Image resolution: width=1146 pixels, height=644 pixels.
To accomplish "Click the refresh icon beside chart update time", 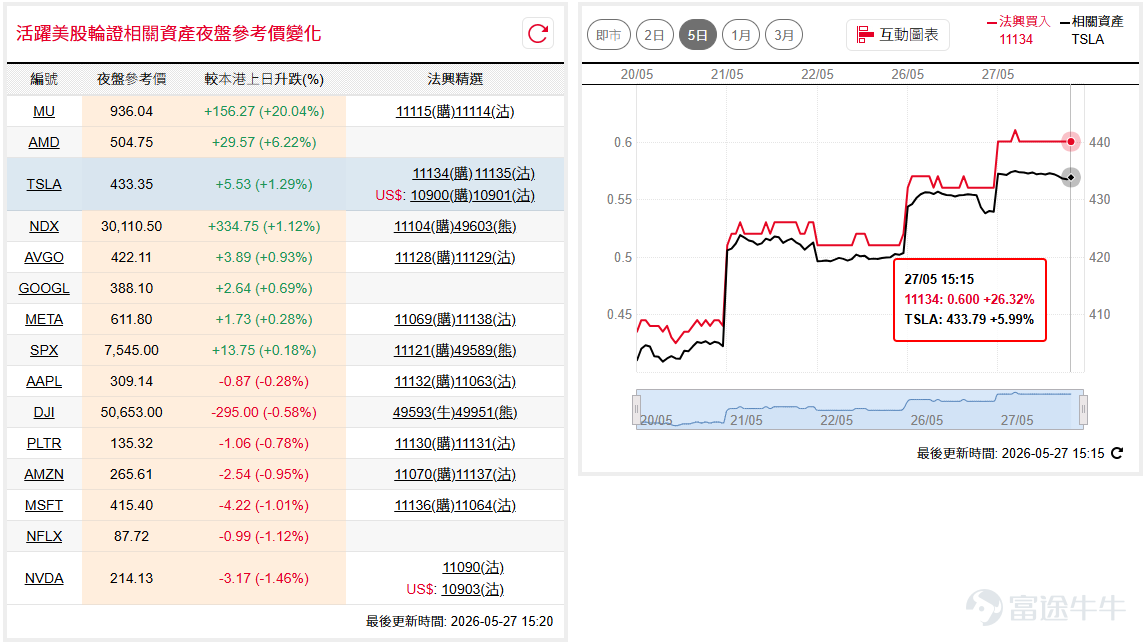I will pos(1117,453).
